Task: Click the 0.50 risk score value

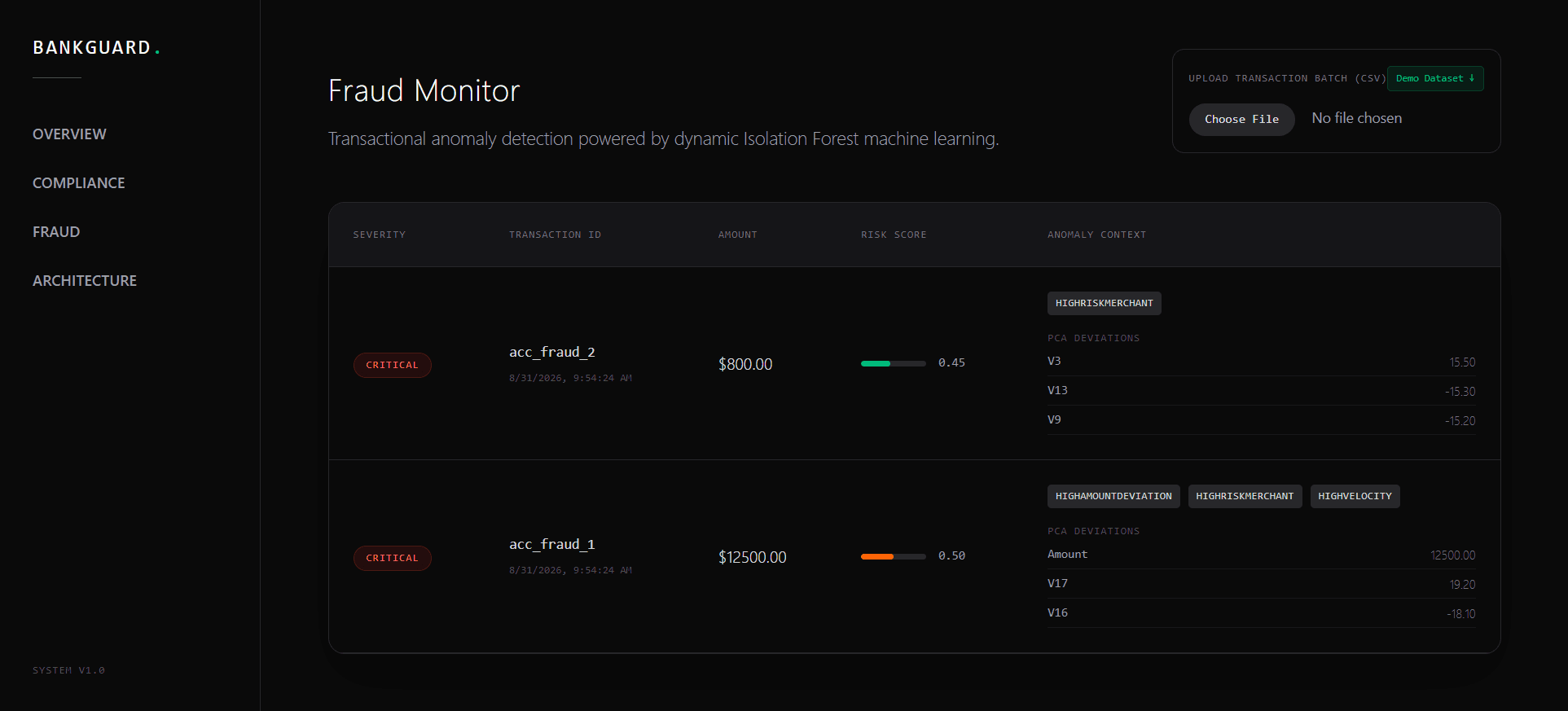Action: point(951,555)
